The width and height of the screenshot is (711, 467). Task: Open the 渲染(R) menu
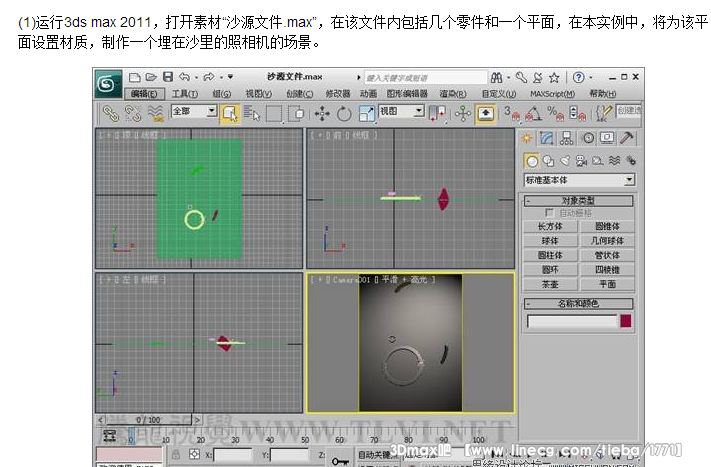[453, 94]
